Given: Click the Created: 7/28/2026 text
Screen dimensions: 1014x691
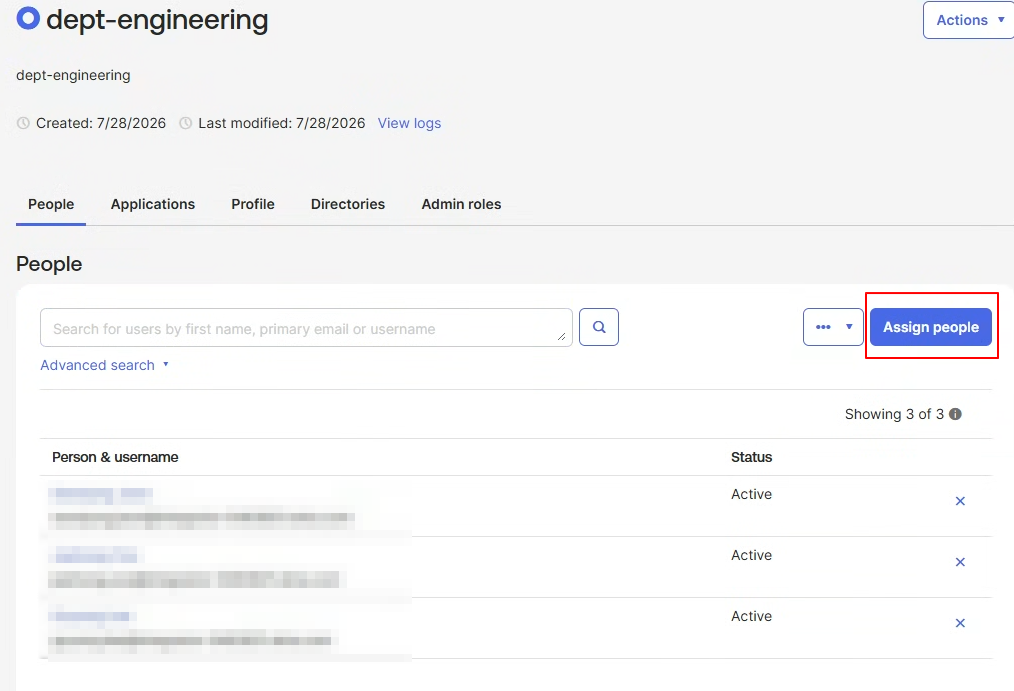Looking at the screenshot, I should pos(101,123).
